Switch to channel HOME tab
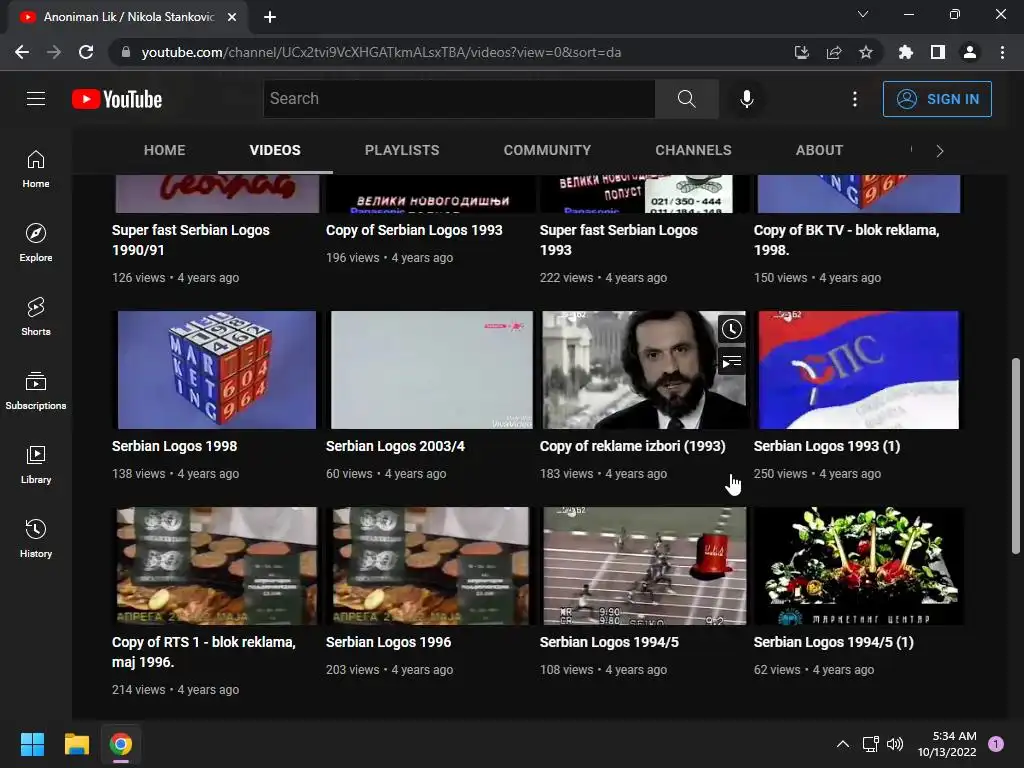The height and width of the screenshot is (768, 1024). (x=165, y=150)
